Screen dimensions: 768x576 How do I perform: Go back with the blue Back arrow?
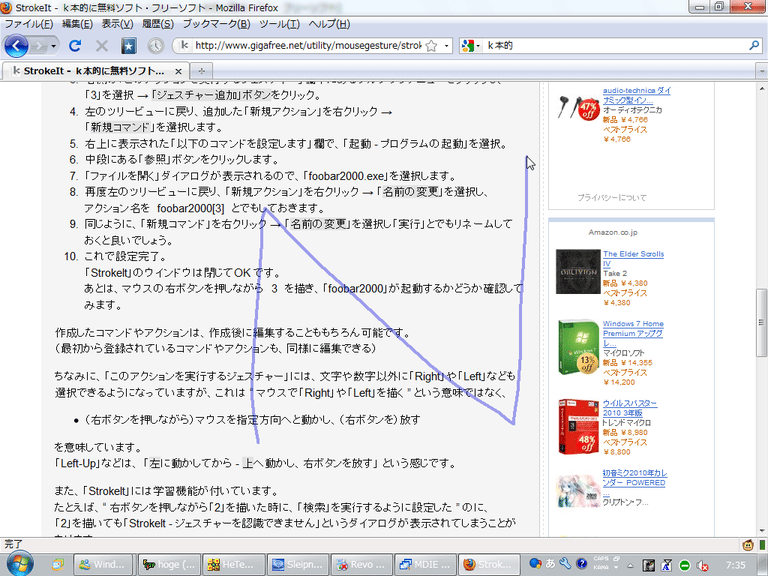16,46
